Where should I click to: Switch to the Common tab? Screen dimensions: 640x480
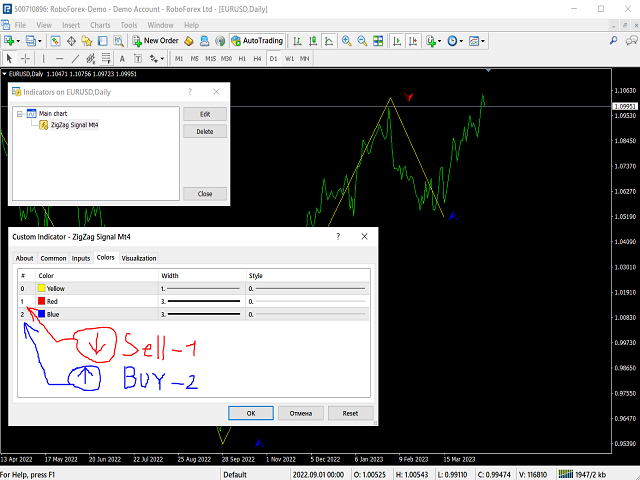(x=53, y=258)
